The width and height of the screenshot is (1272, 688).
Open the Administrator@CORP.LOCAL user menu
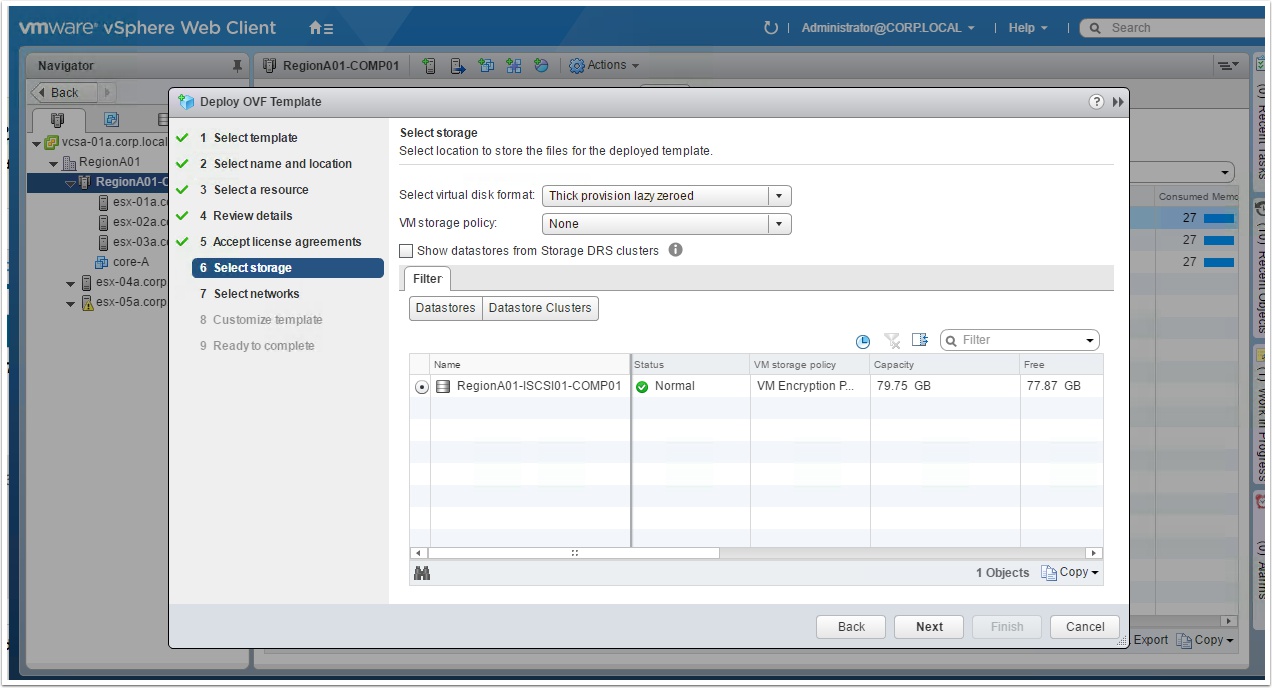click(888, 28)
